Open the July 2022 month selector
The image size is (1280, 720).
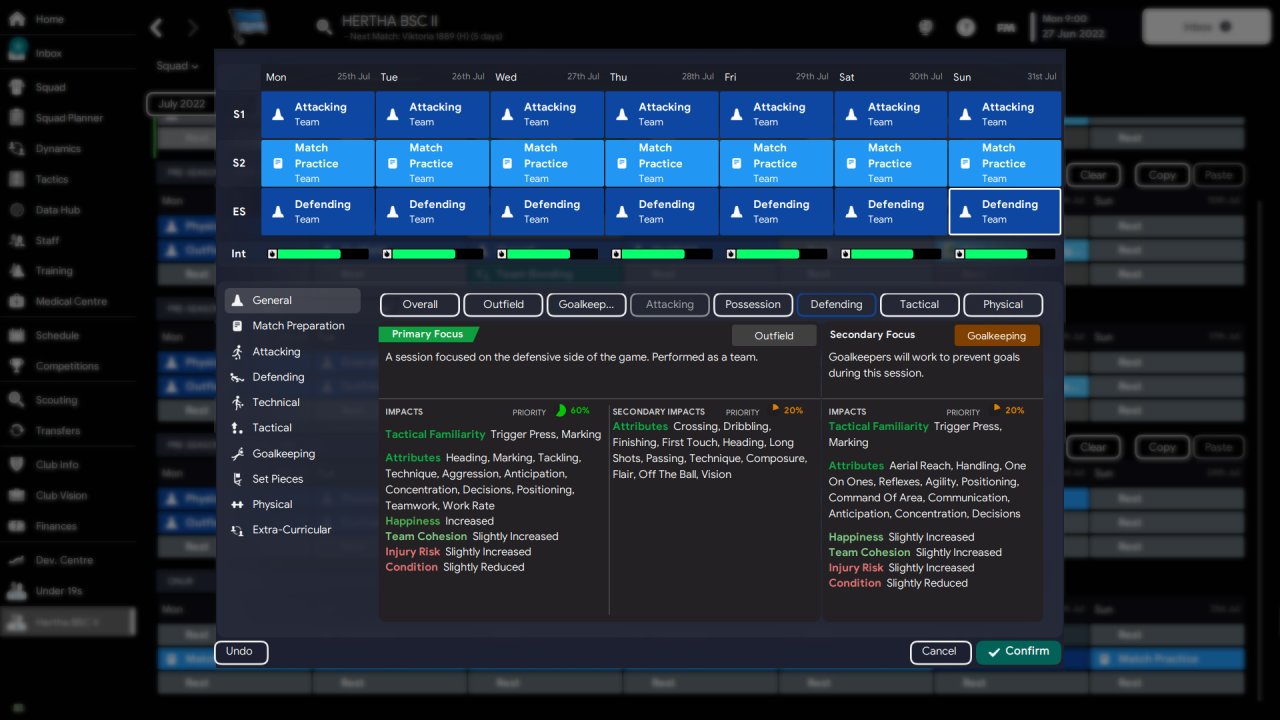pos(181,104)
